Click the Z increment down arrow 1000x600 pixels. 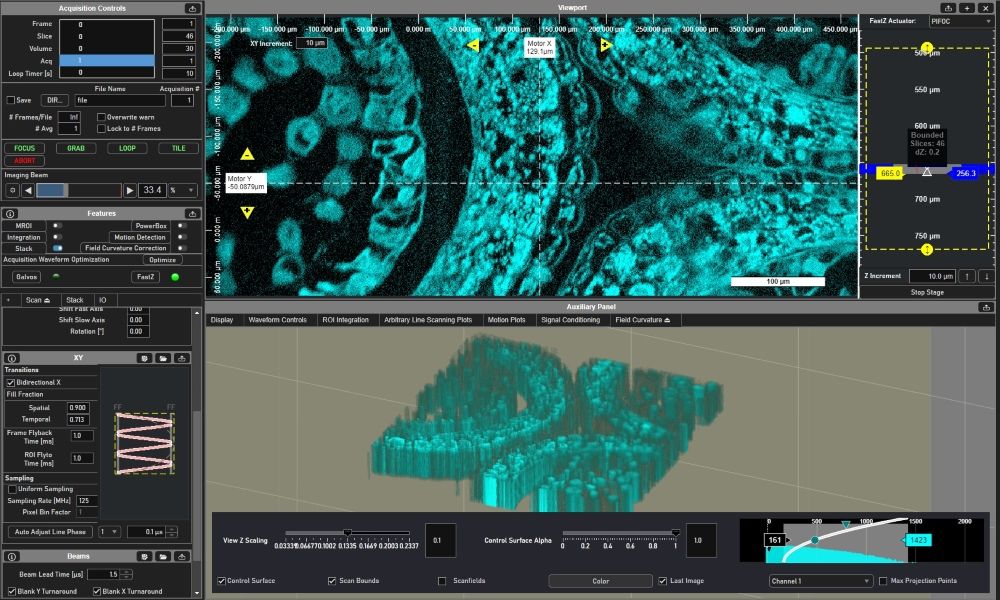coord(986,276)
